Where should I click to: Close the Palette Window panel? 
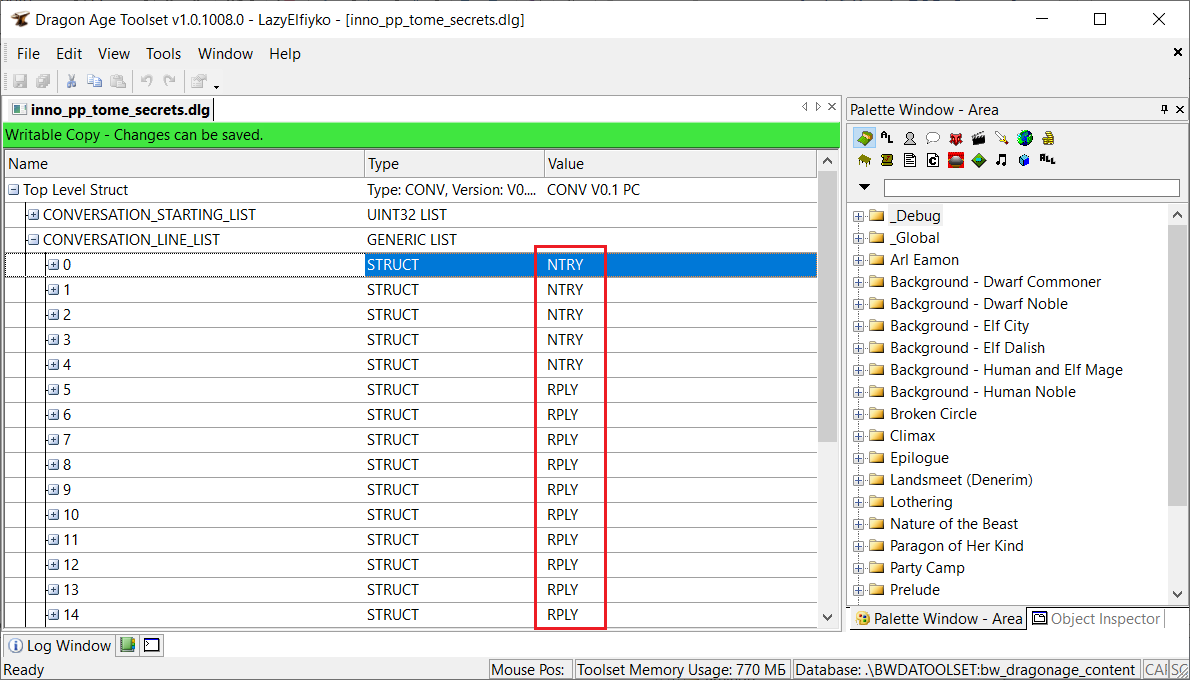click(x=1180, y=109)
